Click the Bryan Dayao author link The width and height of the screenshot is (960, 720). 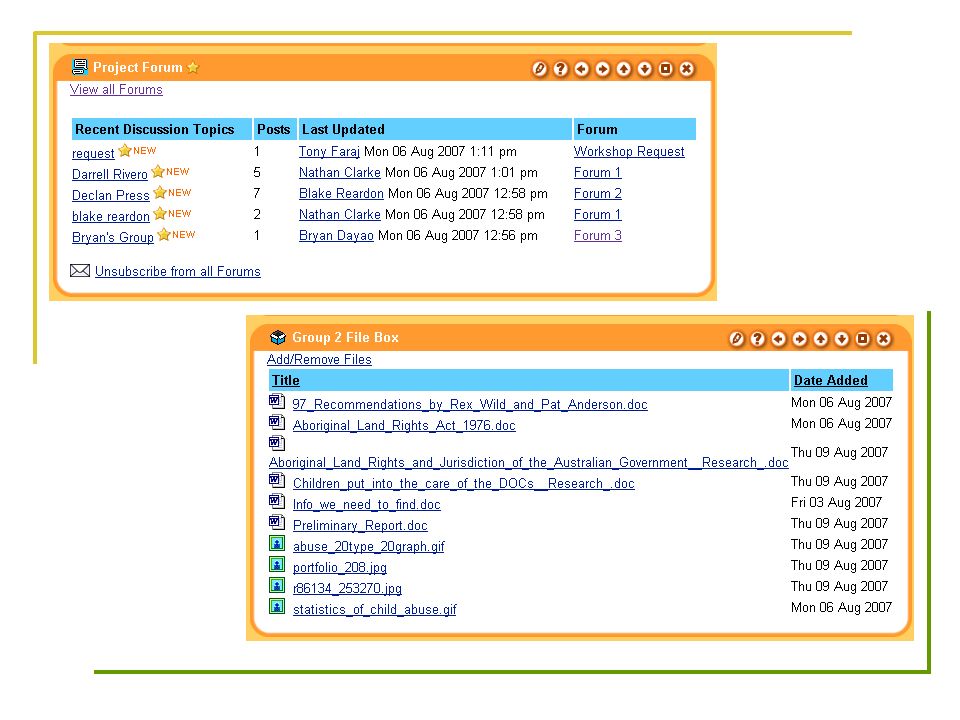pyautogui.click(x=336, y=235)
